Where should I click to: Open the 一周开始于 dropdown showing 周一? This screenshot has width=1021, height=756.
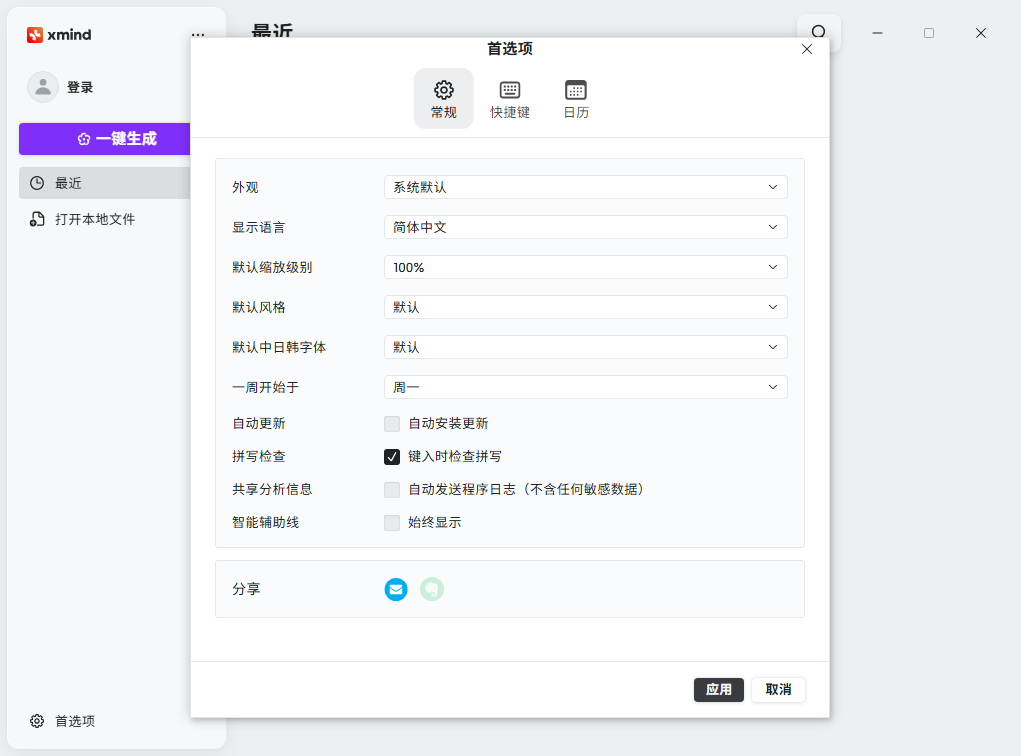point(585,387)
